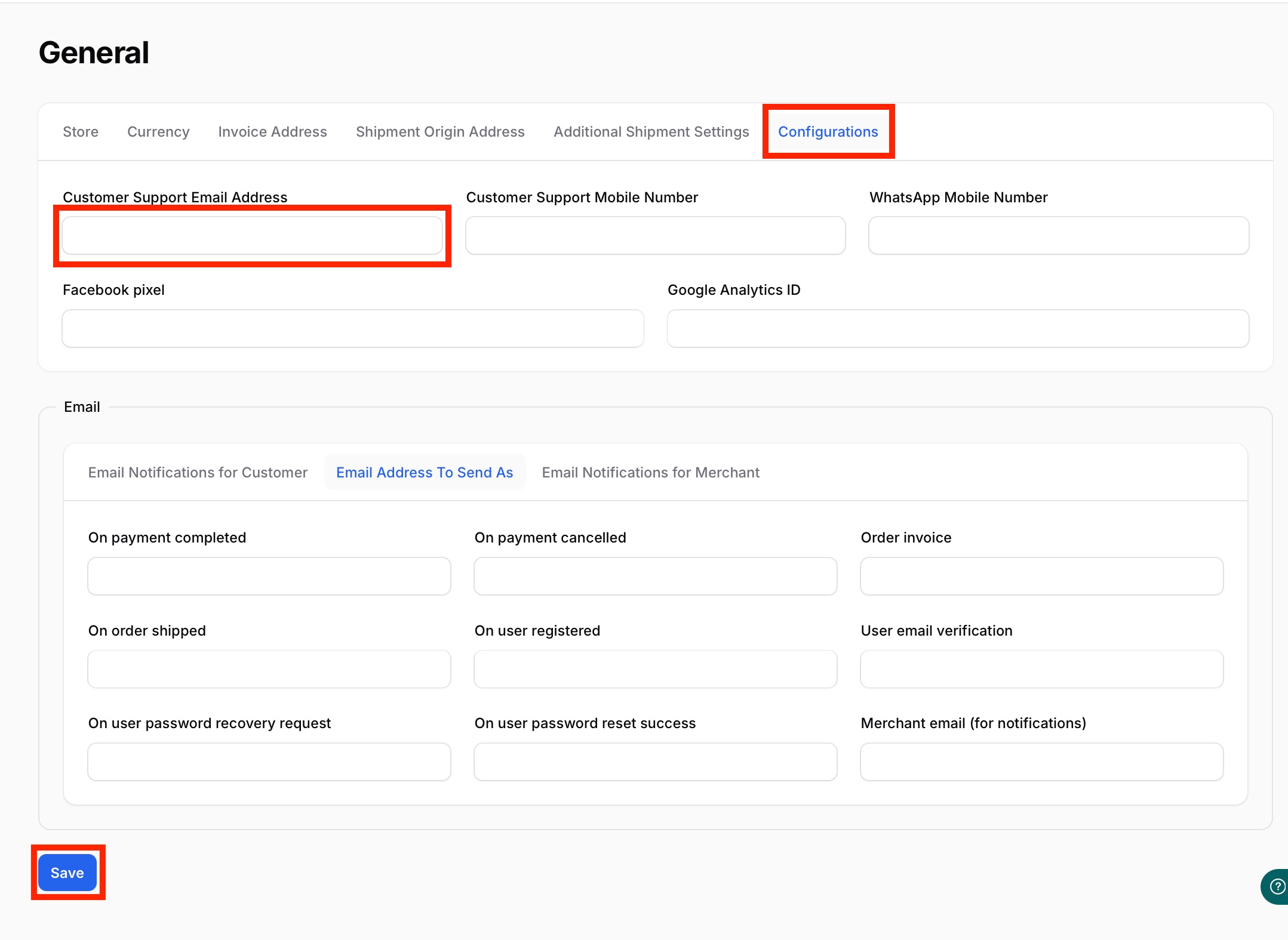Focus the Facebook pixel input field
This screenshot has width=1288, height=940.
[352, 329]
